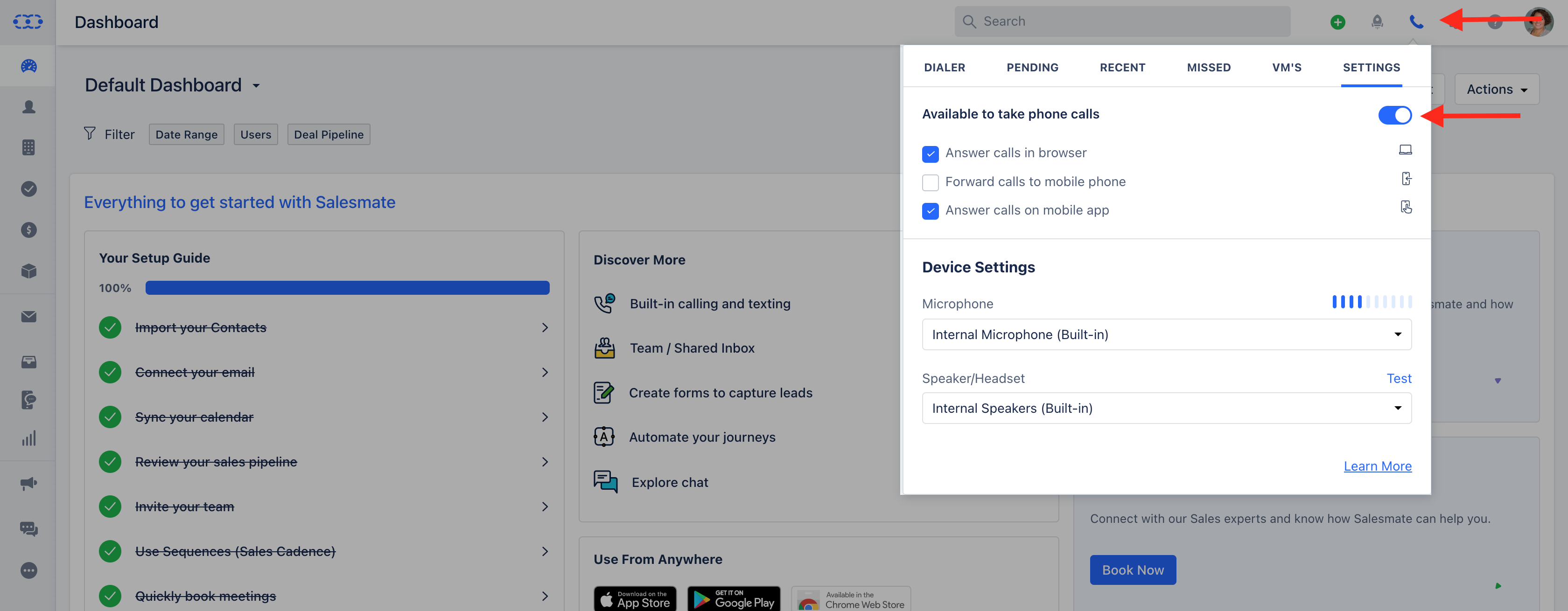Screen dimensions: 1568x611
Task: Open Emails envelope icon in sidebar
Action: point(28,316)
